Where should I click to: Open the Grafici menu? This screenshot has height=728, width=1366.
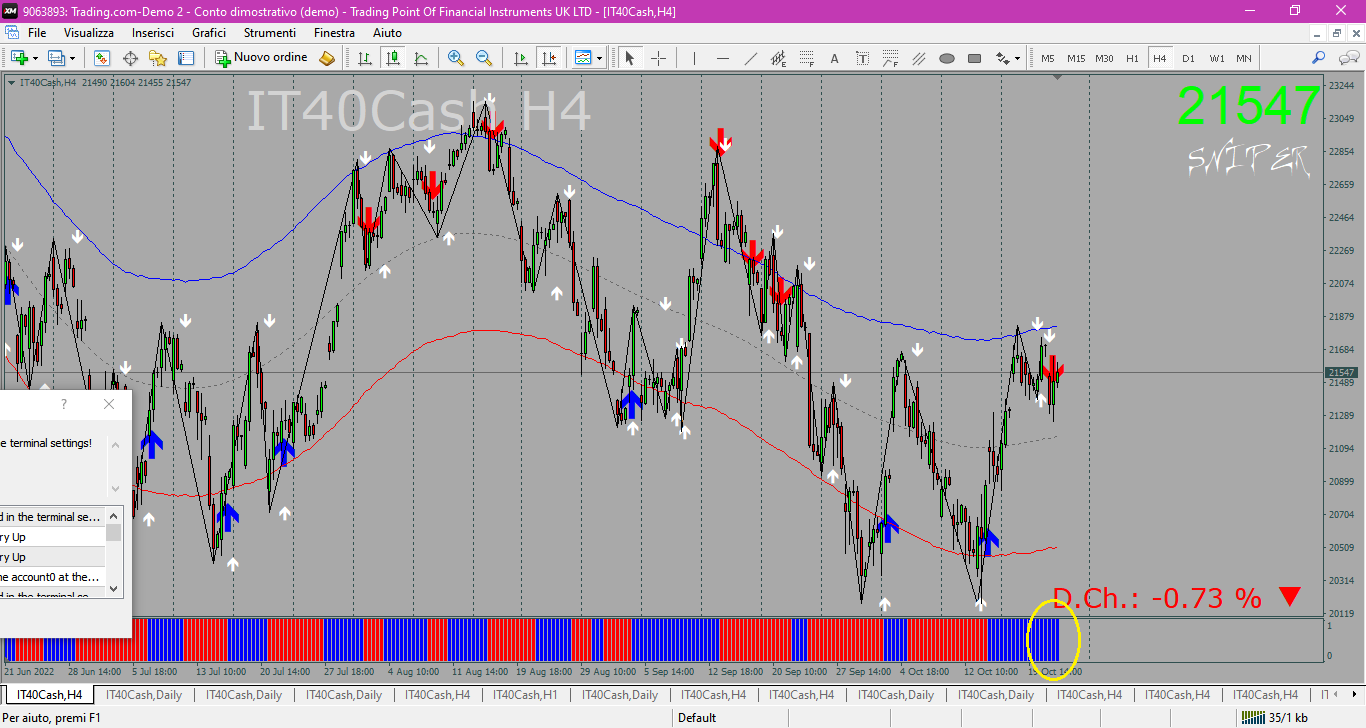209,33
